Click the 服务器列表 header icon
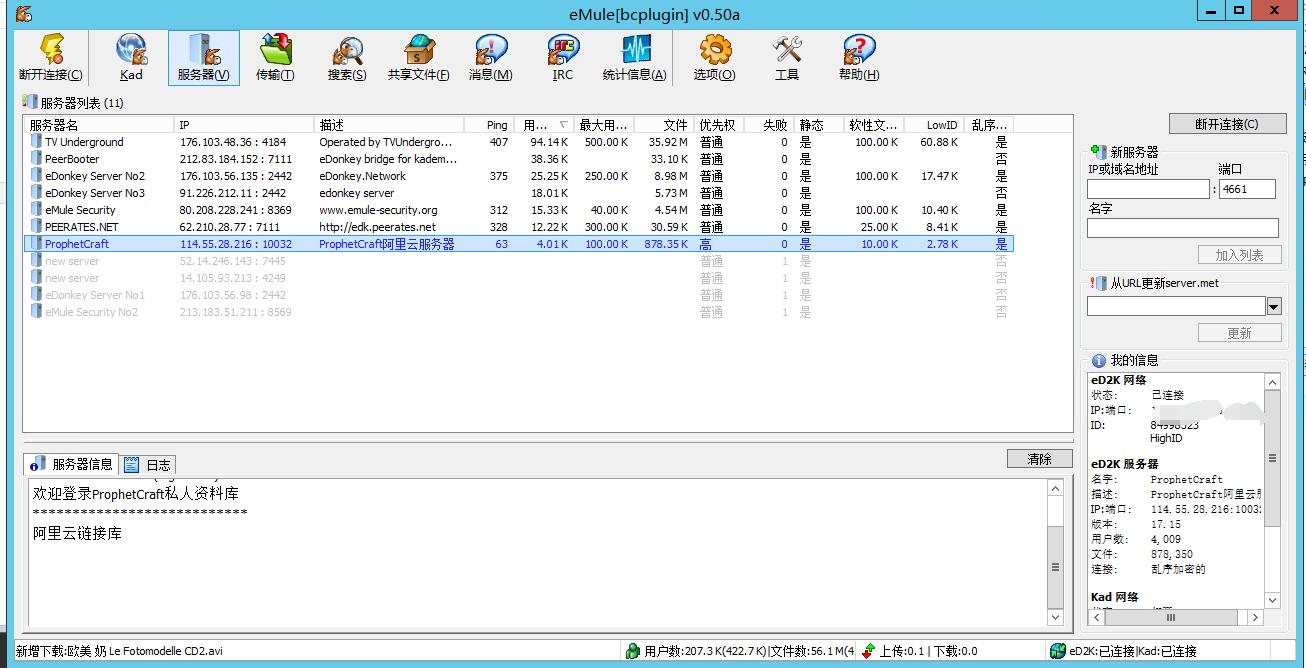This screenshot has height=668, width=1306. pyautogui.click(x=30, y=102)
